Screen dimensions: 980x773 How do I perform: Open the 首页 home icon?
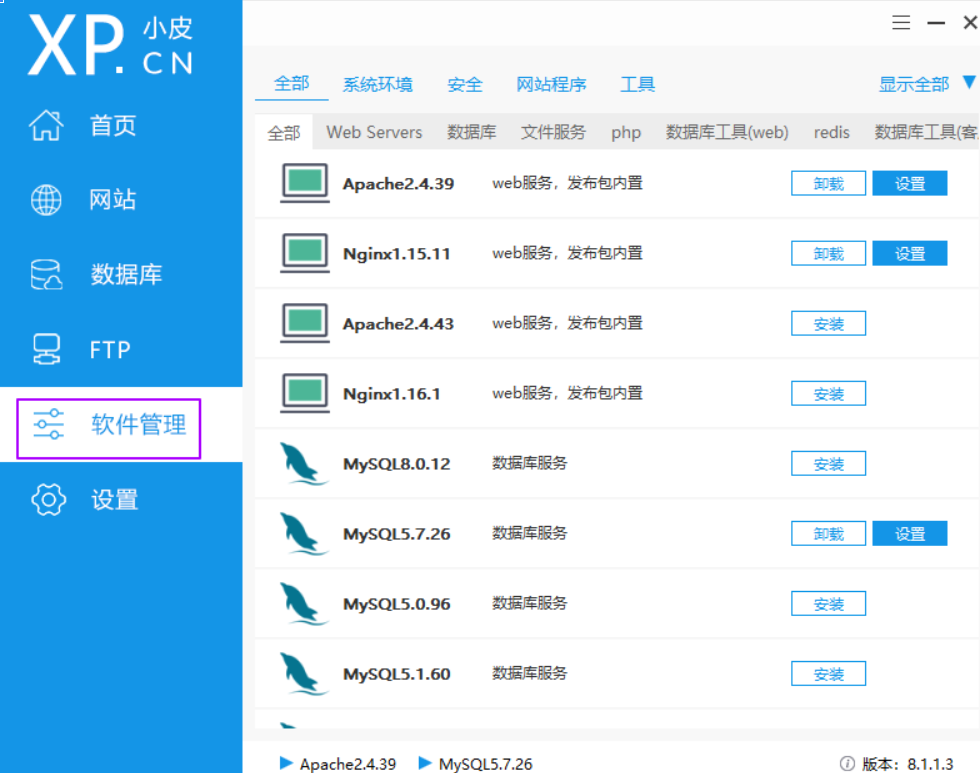[46, 125]
